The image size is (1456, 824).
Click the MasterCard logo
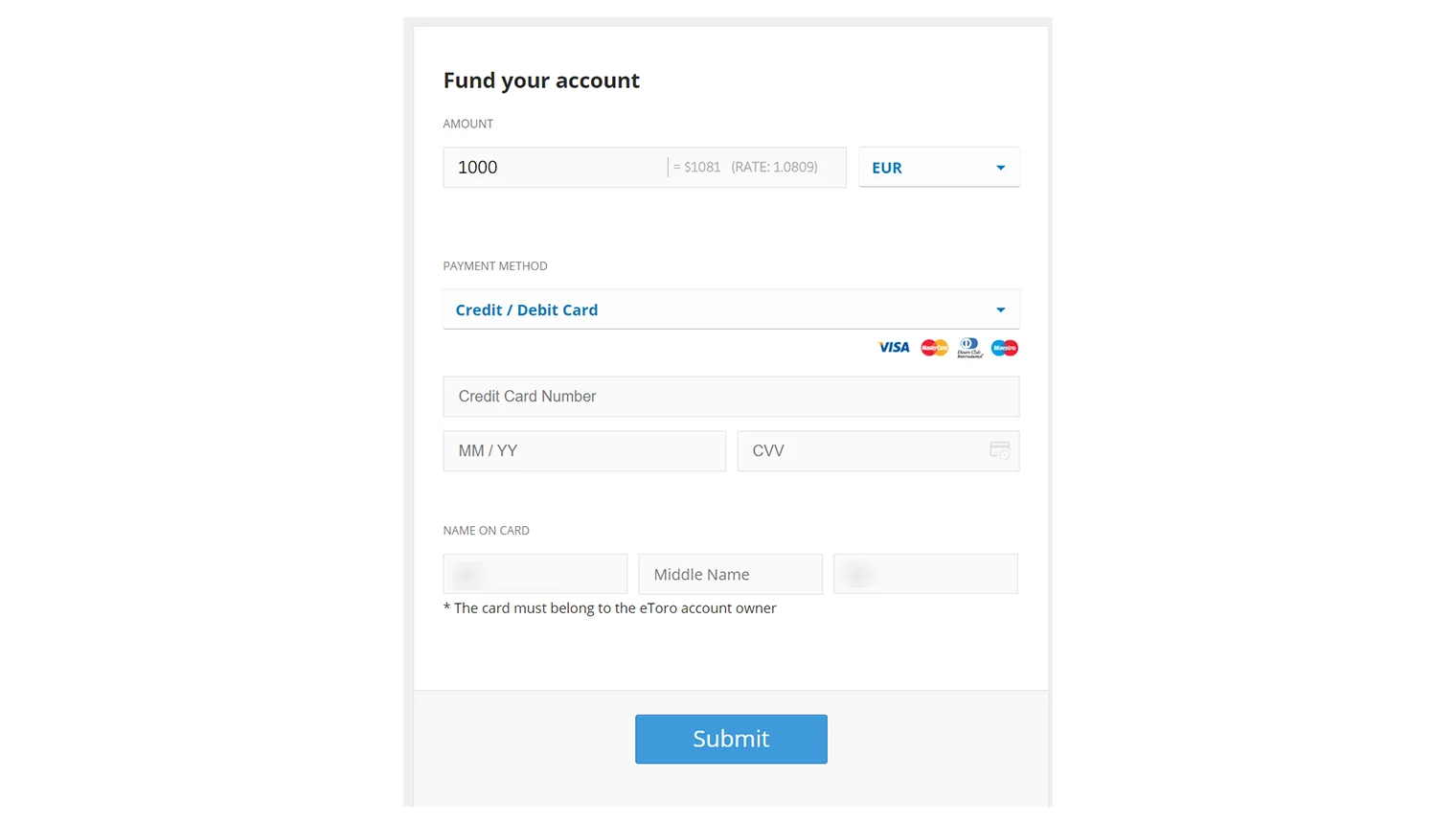click(934, 347)
